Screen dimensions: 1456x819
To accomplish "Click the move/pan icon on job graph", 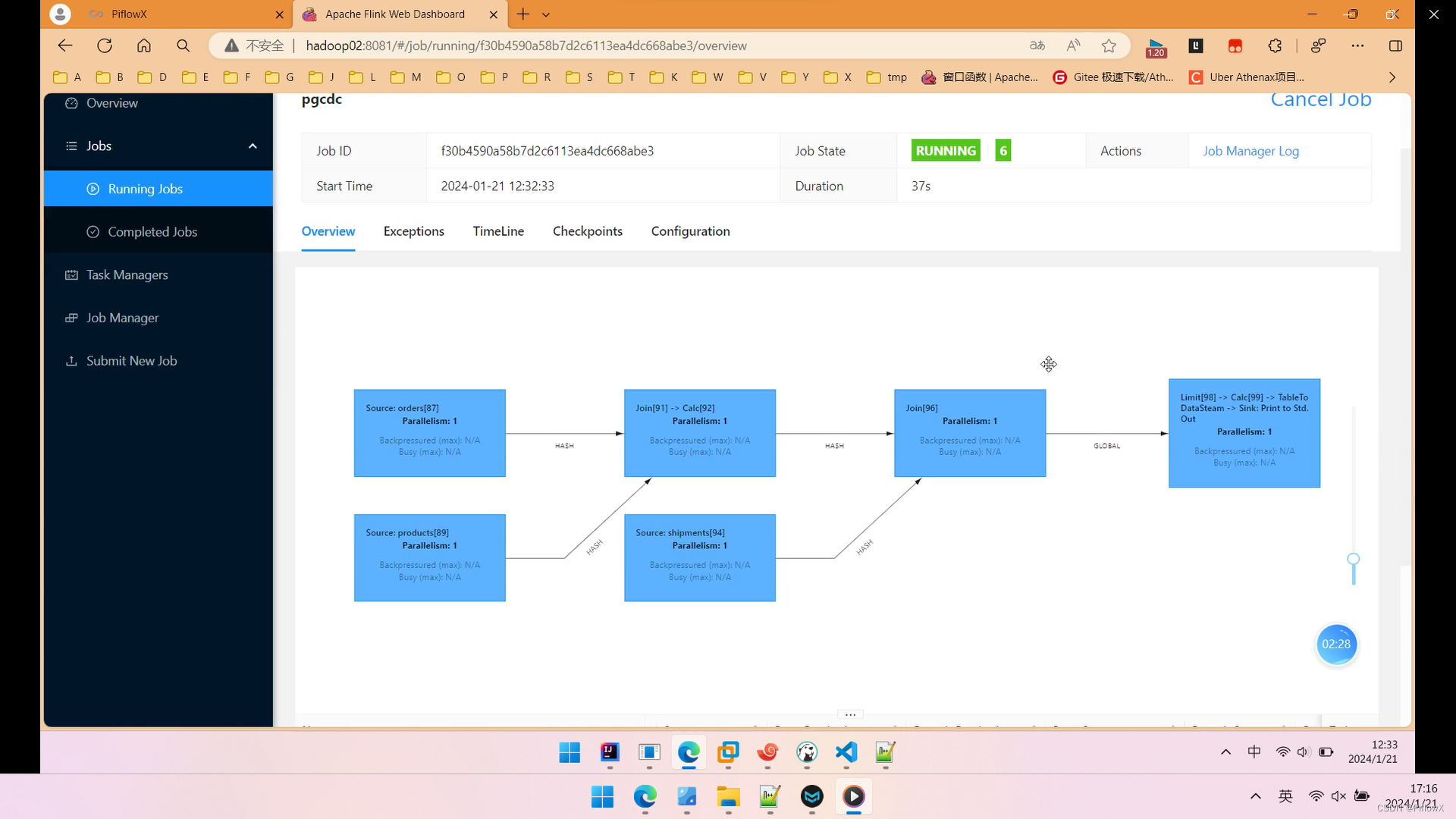I will click(1049, 364).
